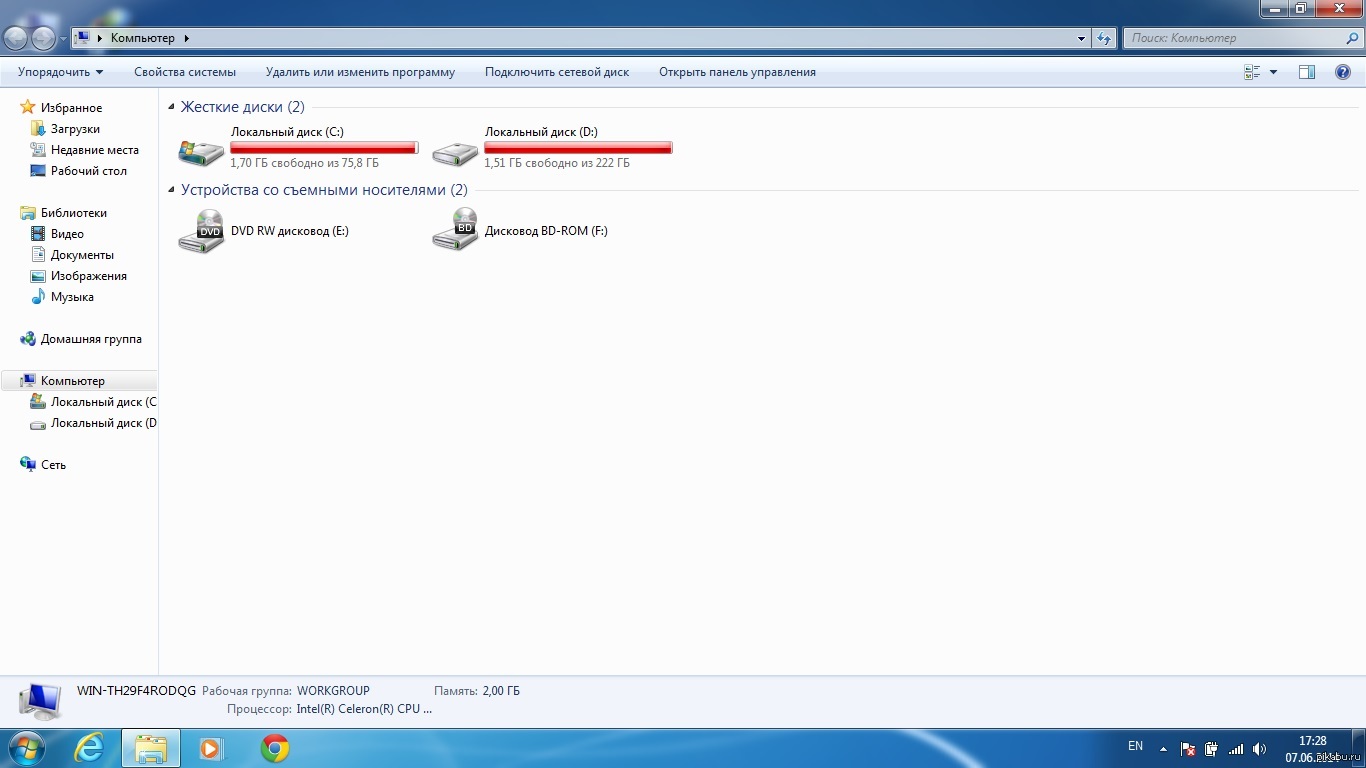Open the help question mark icon
This screenshot has width=1366, height=768.
tap(1343, 72)
